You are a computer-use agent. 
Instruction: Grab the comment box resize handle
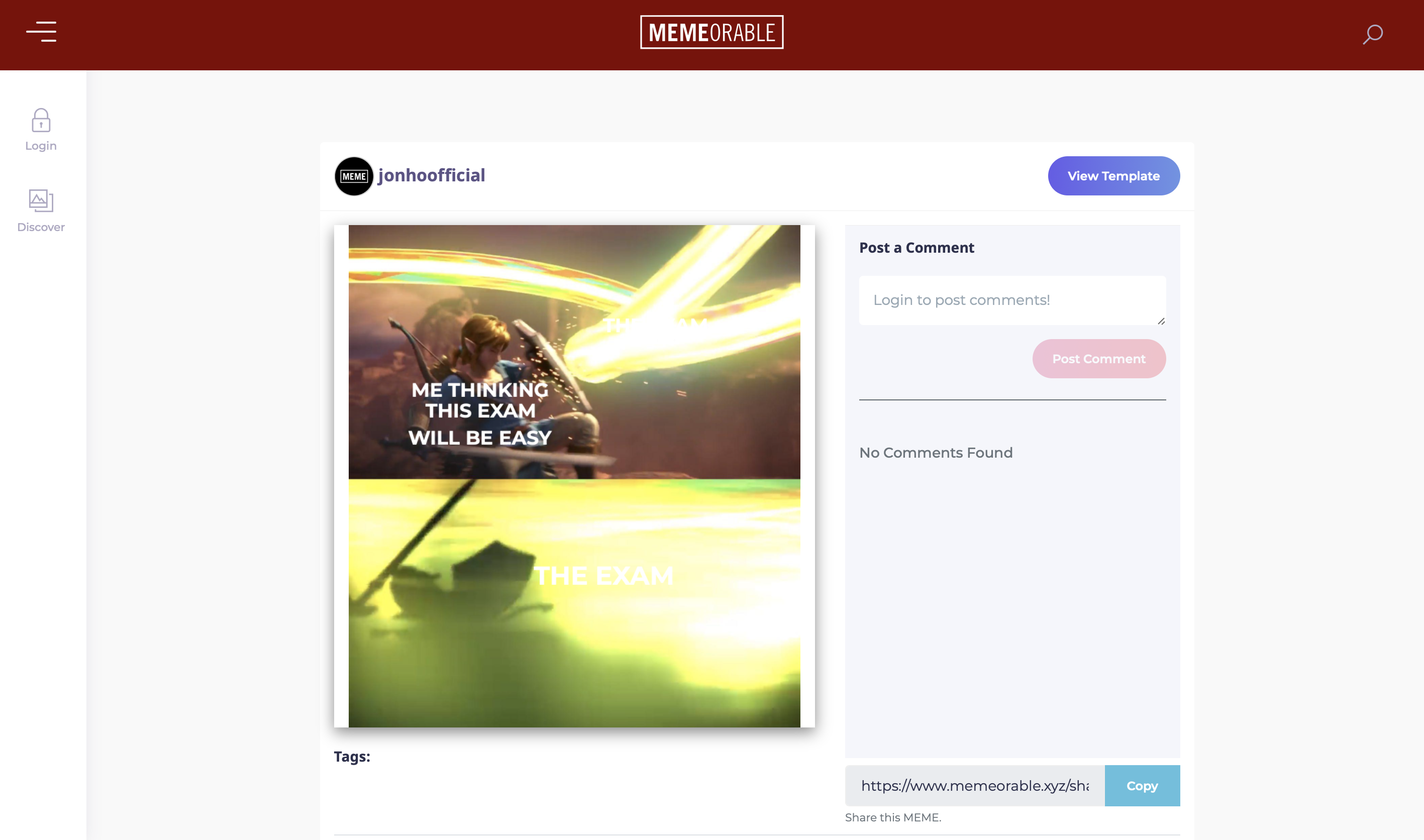tap(1161, 321)
